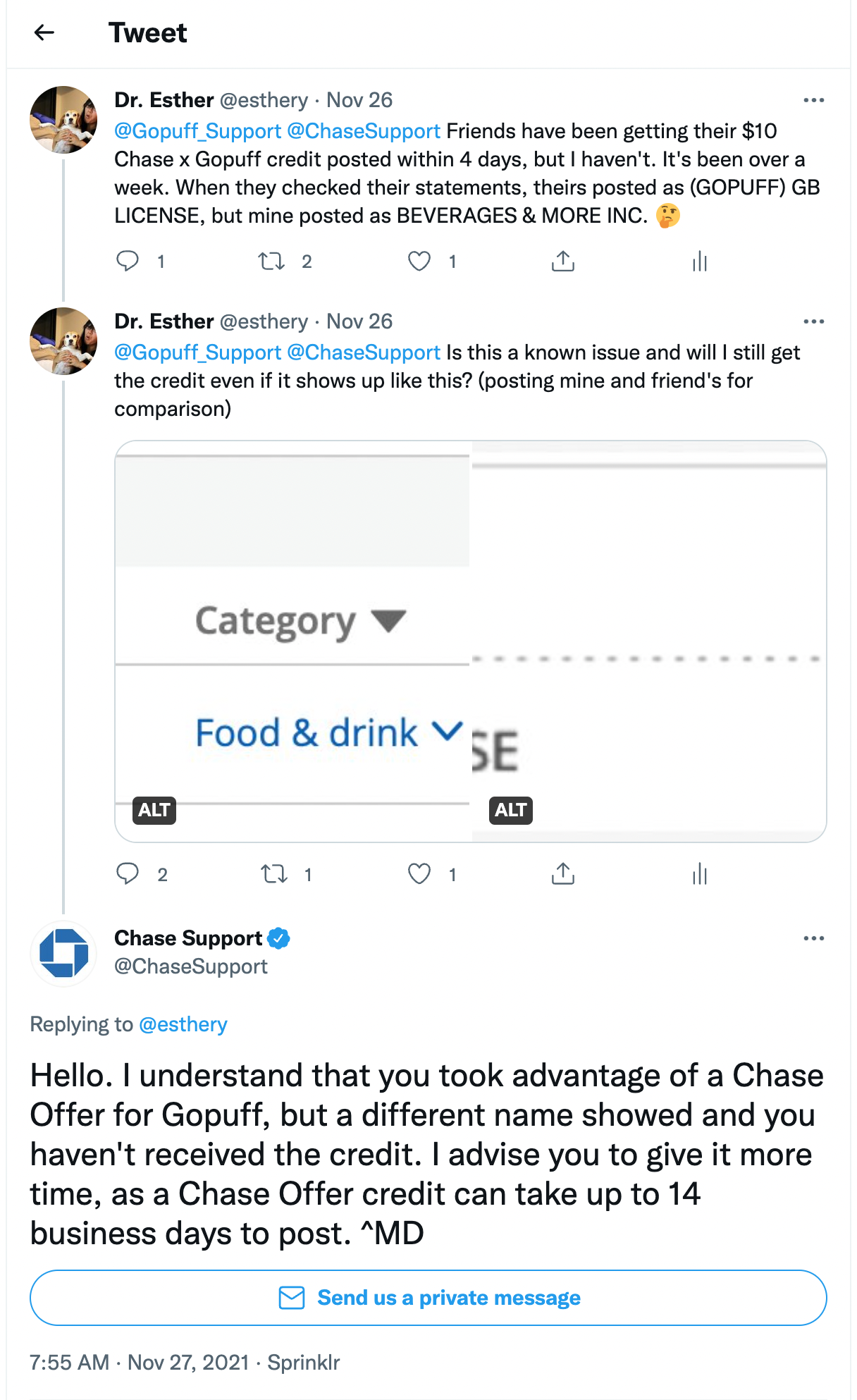The height and width of the screenshot is (1400, 857).
Task: Share the second Dr. Esther tweet
Action: 562,874
